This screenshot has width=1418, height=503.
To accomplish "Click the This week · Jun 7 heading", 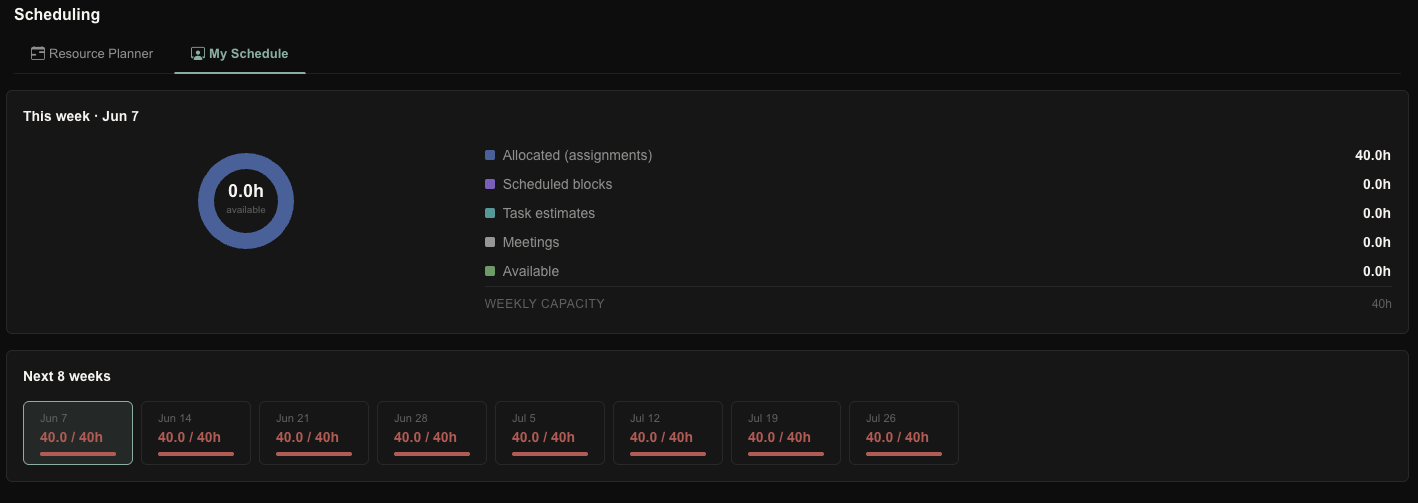I will (81, 117).
